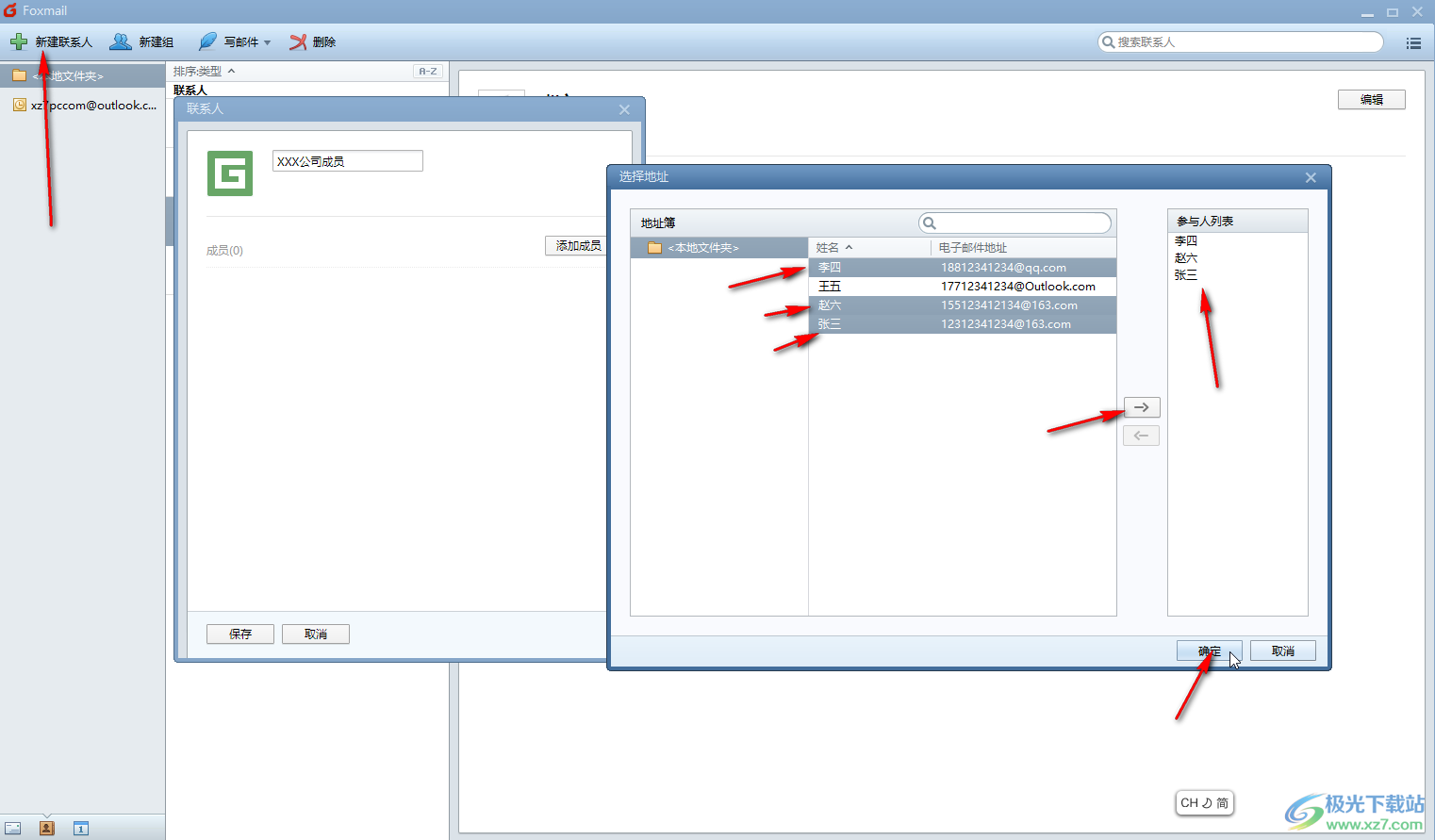Switch to the mail view icon at bottom left

click(13, 829)
